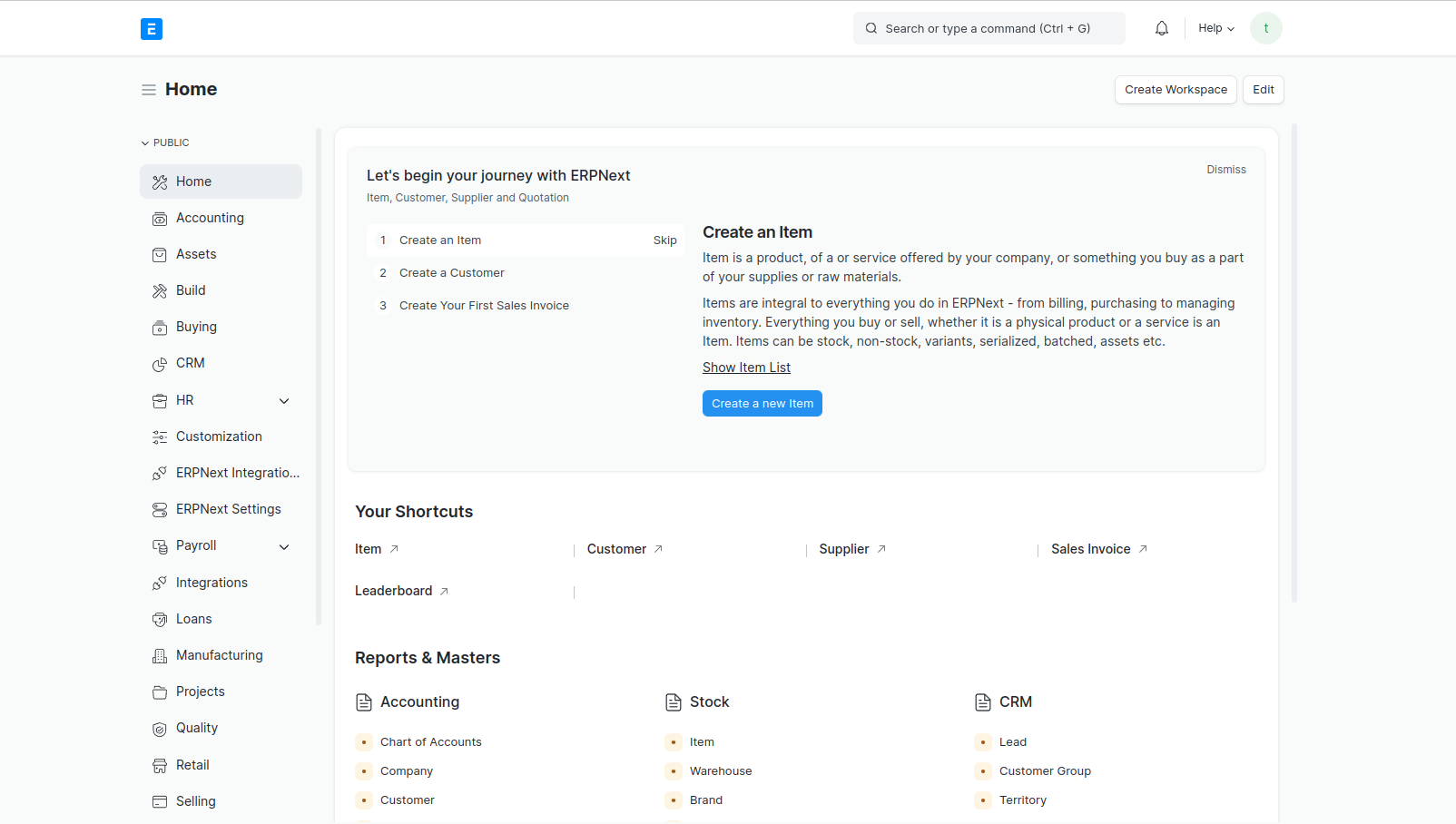
Task: Click the Accounting section document icon
Action: (x=364, y=702)
